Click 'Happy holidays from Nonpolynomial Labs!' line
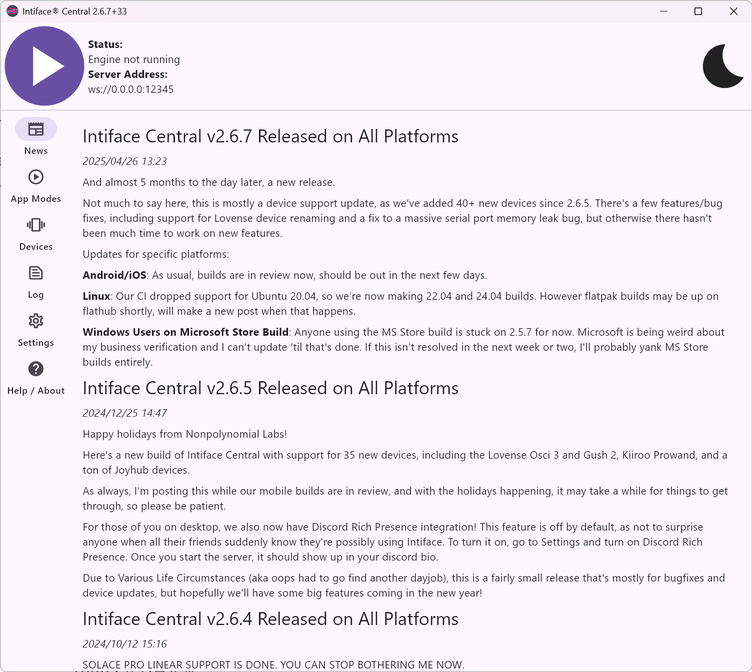The height and width of the screenshot is (672, 752). pyautogui.click(x=185, y=434)
